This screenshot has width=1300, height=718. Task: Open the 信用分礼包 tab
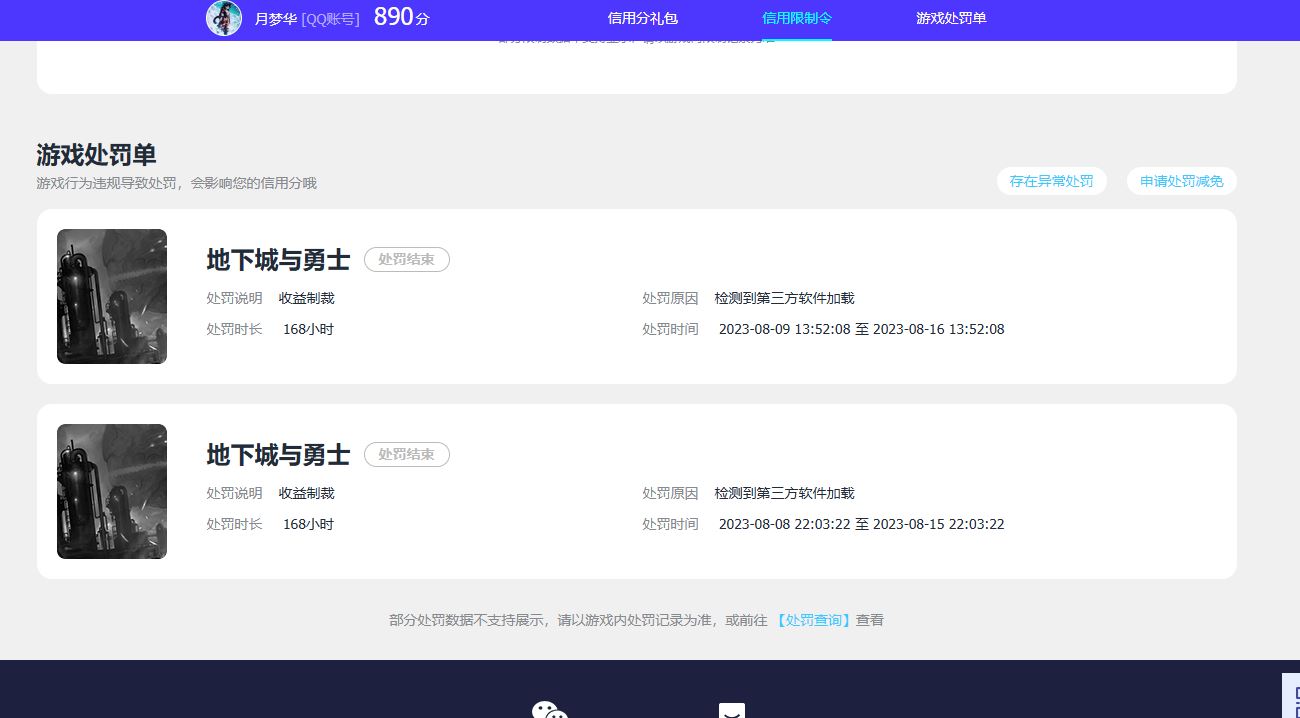(642, 18)
